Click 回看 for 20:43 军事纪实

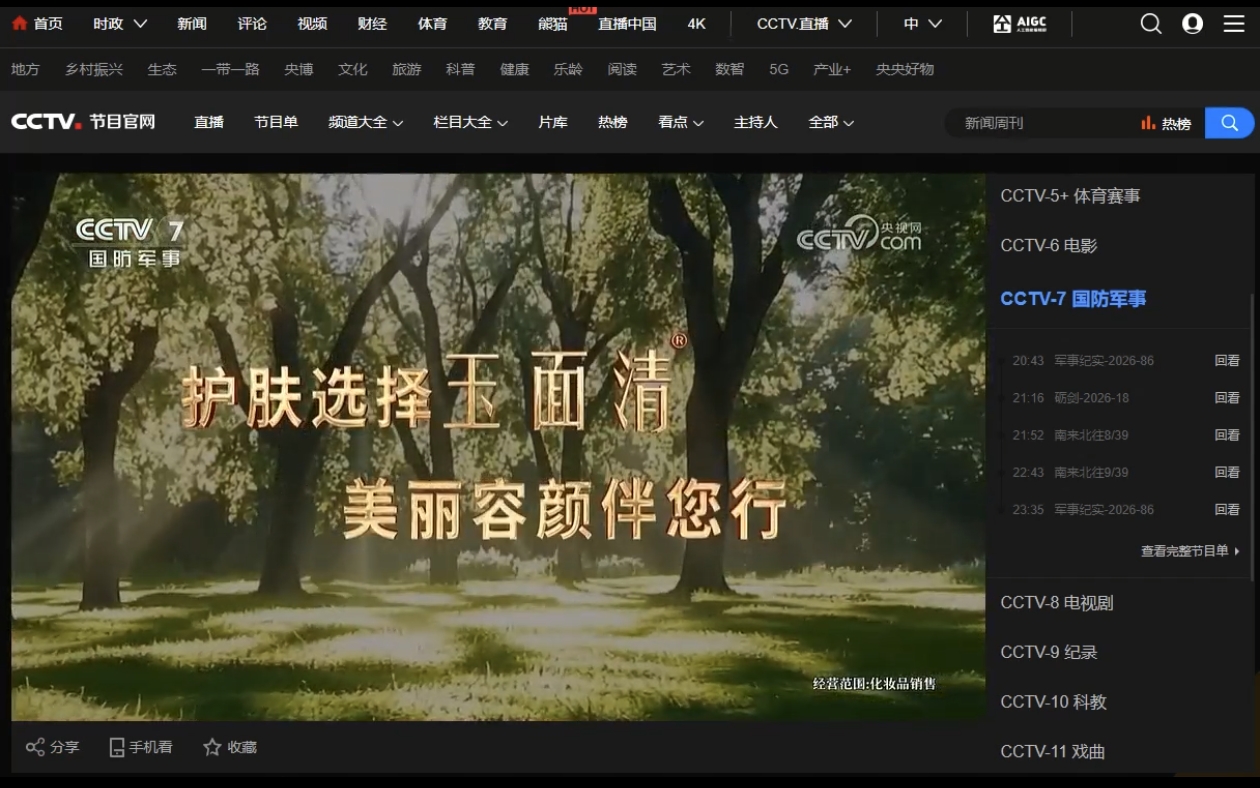coord(1227,361)
